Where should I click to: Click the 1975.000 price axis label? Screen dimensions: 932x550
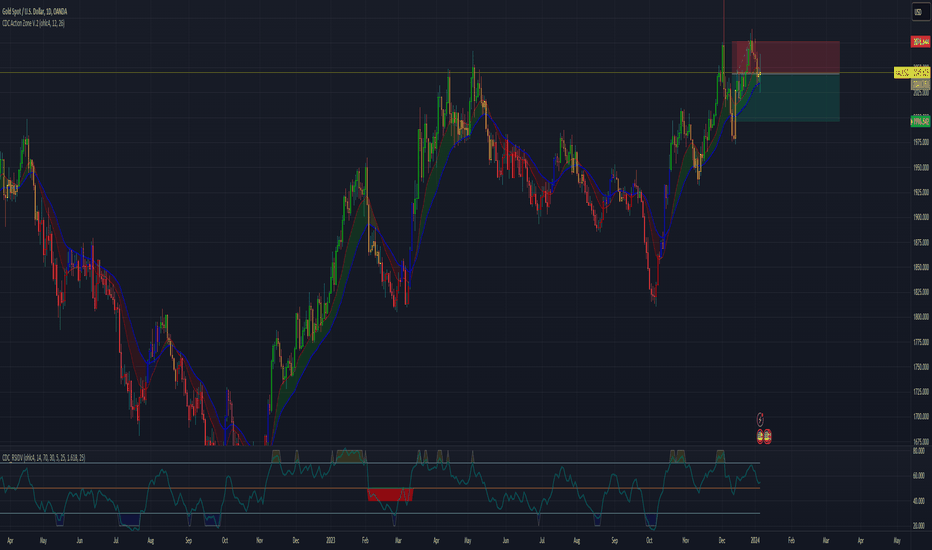tap(921, 142)
